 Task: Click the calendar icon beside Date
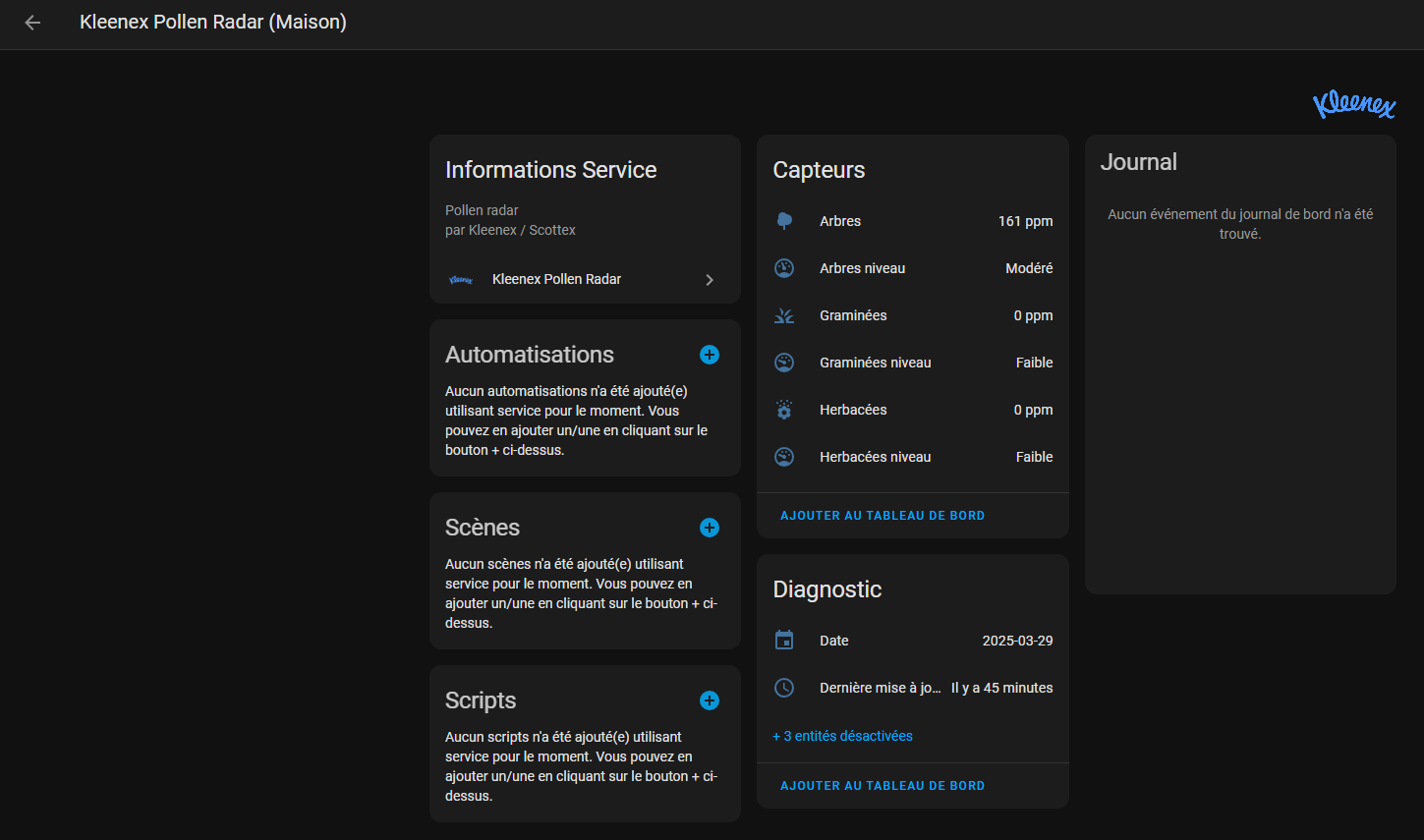[x=784, y=641]
